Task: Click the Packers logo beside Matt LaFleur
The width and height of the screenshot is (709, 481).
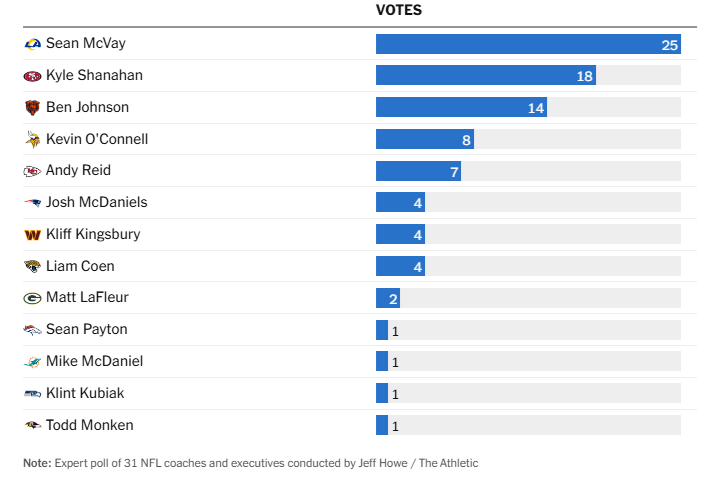Action: pos(32,298)
